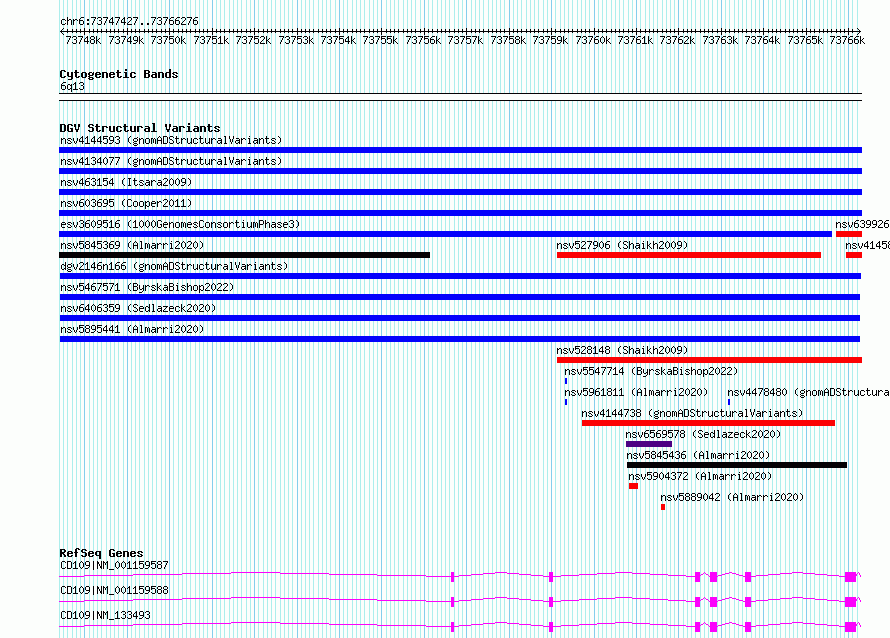Viewport: 890px width, 638px height.
Task: Select nsv5895441 (Almarri2020) label
Action: (132, 329)
